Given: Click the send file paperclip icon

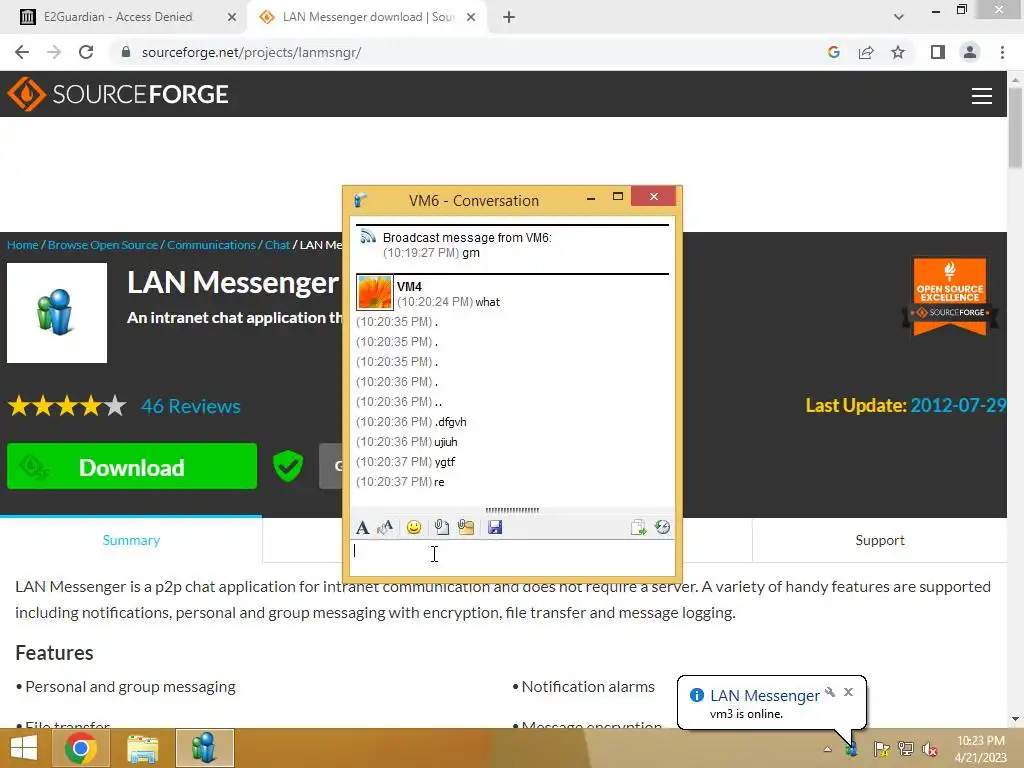Looking at the screenshot, I should [x=441, y=527].
